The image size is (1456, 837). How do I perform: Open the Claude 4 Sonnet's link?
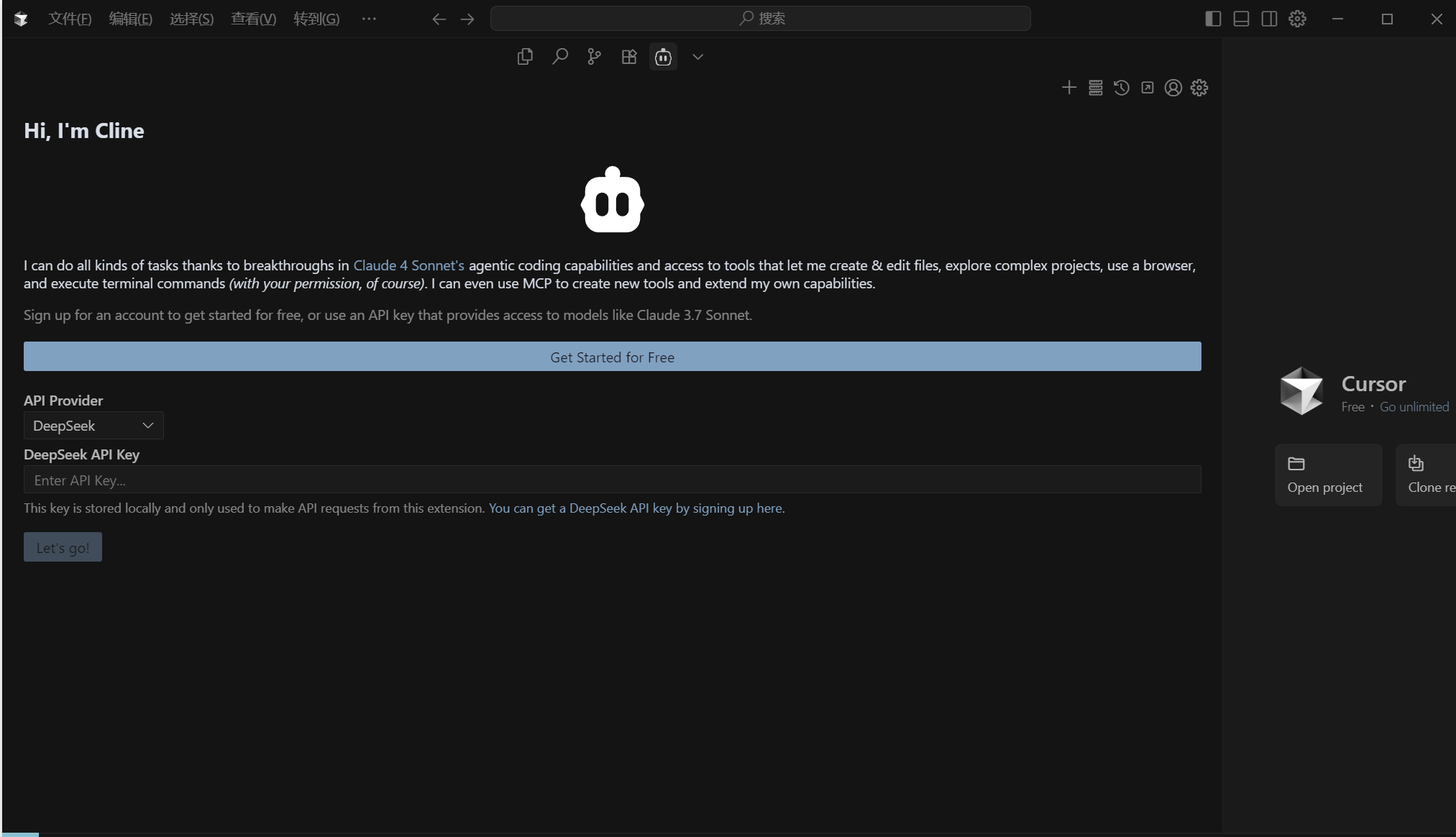click(408, 265)
